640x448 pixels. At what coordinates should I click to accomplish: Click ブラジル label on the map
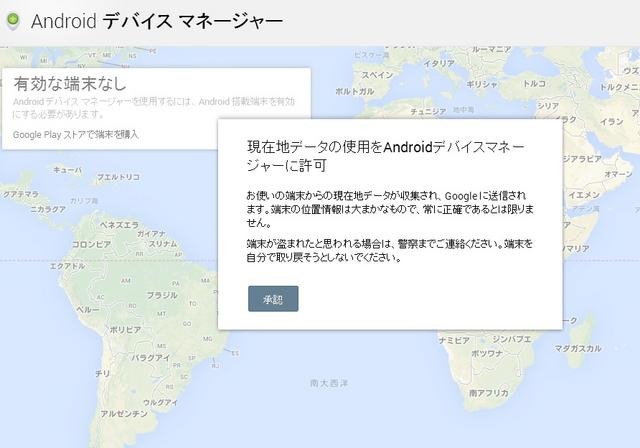162,295
